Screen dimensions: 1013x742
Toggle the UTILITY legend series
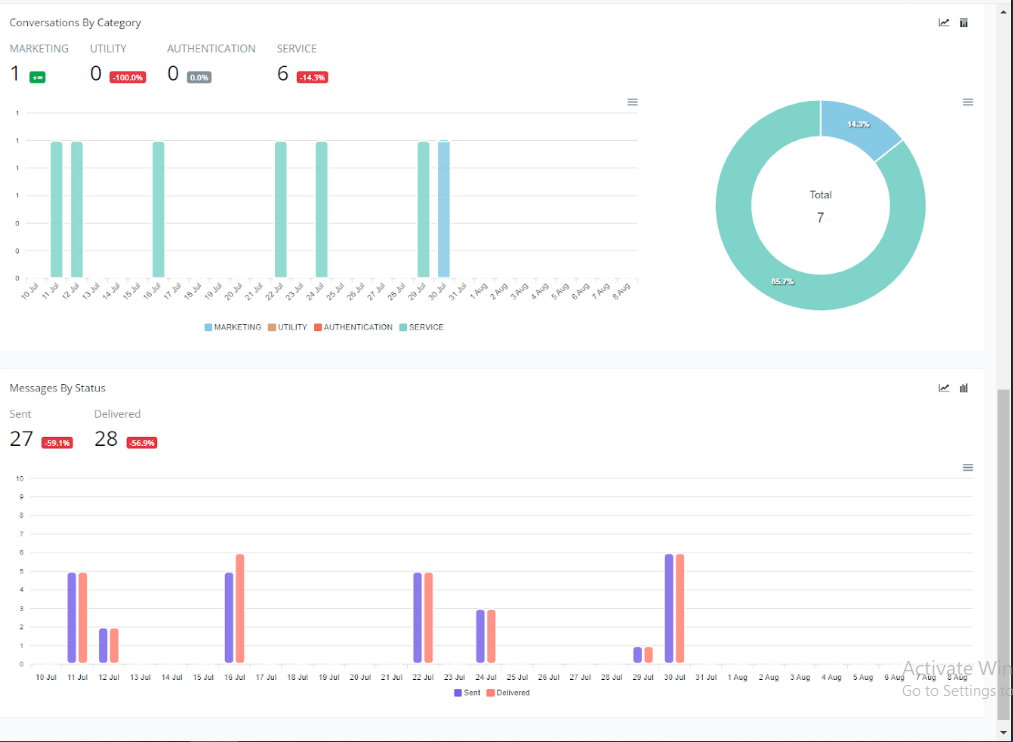click(x=287, y=327)
